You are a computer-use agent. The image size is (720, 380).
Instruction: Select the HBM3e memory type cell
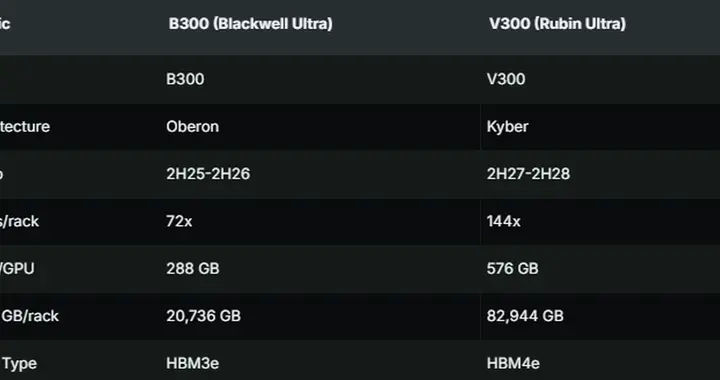click(192, 363)
